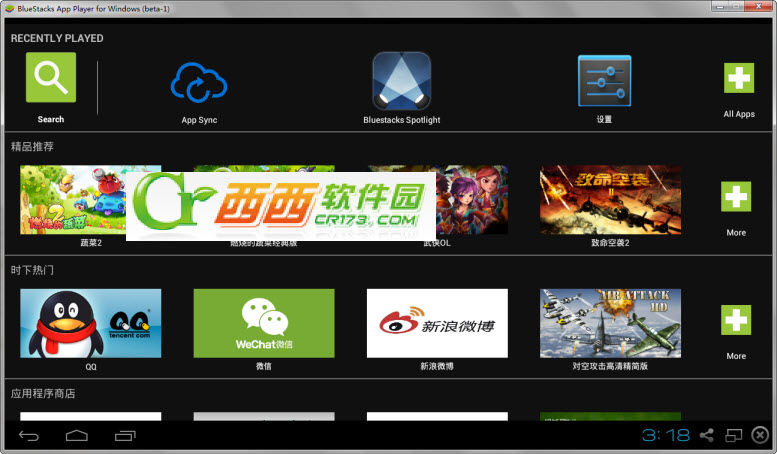
Task: Open All Apps green plus
Action: (x=739, y=78)
